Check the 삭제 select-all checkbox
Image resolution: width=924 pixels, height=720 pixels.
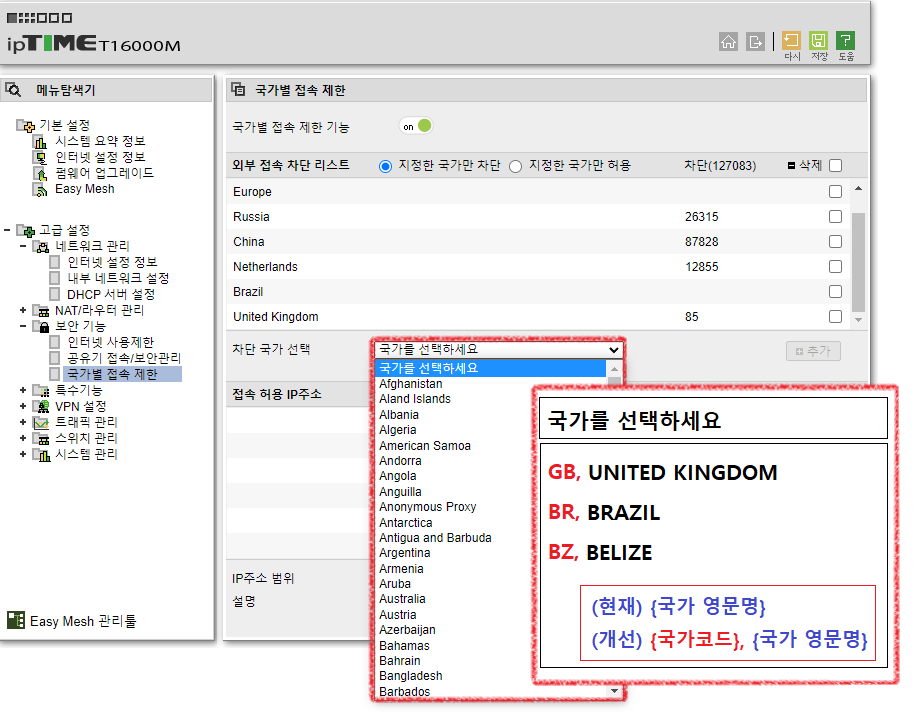point(835,166)
